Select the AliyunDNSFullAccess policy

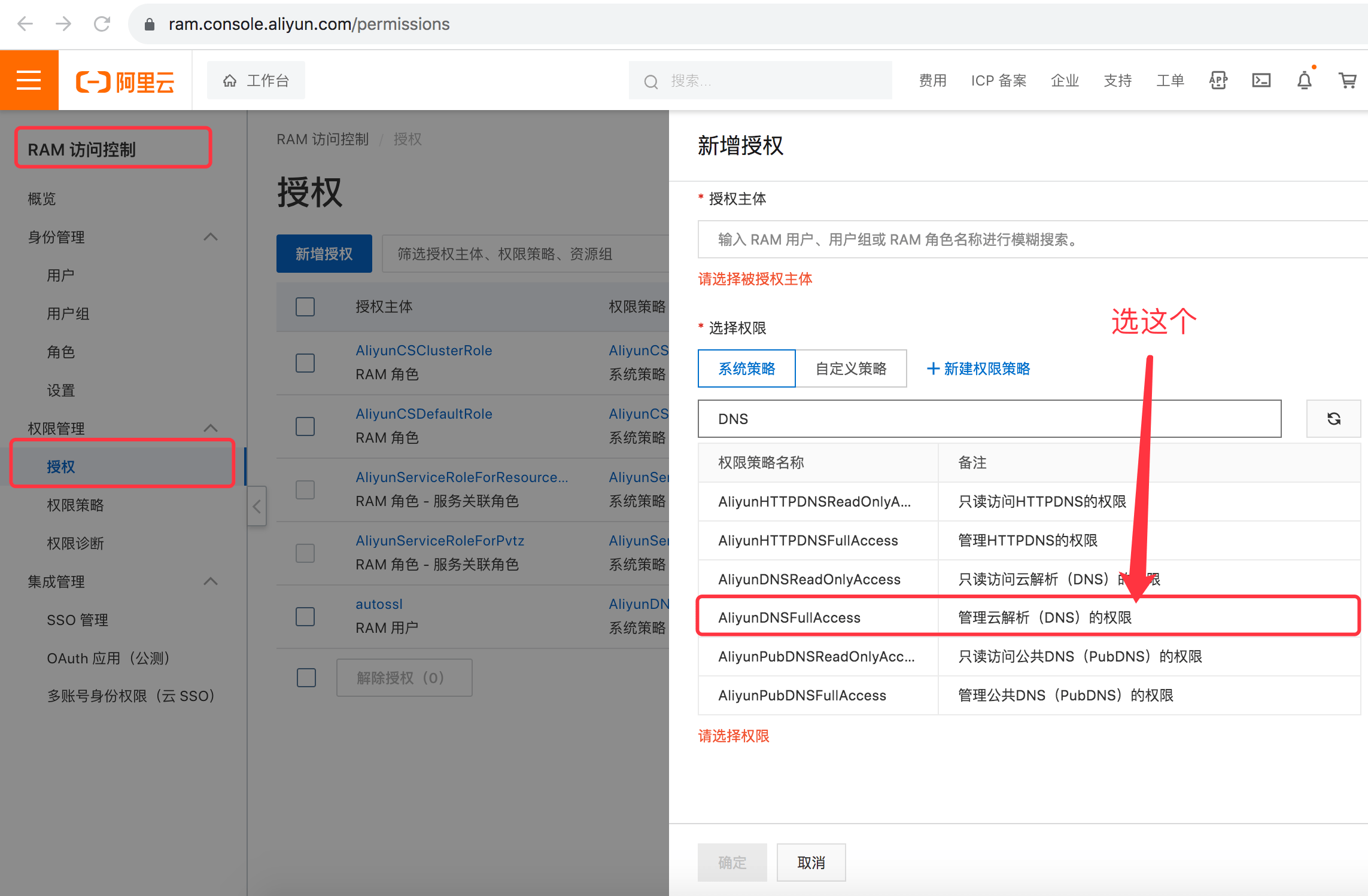tap(1029, 617)
